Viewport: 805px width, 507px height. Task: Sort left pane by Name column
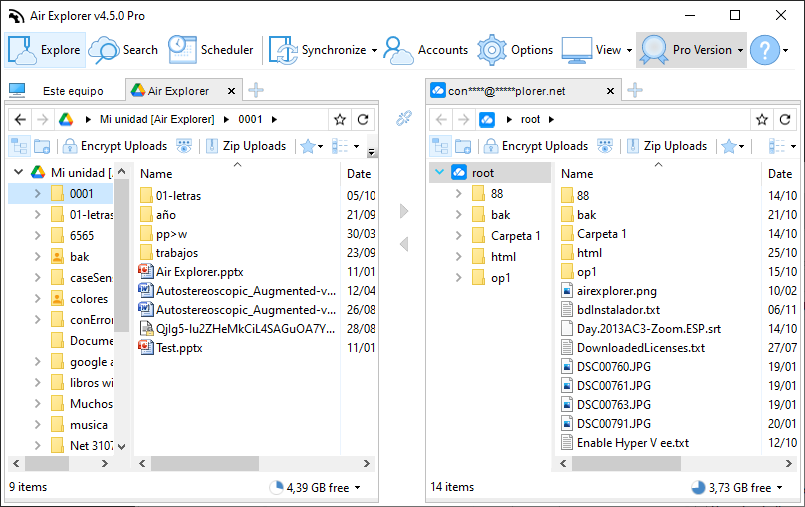pyautogui.click(x=156, y=174)
